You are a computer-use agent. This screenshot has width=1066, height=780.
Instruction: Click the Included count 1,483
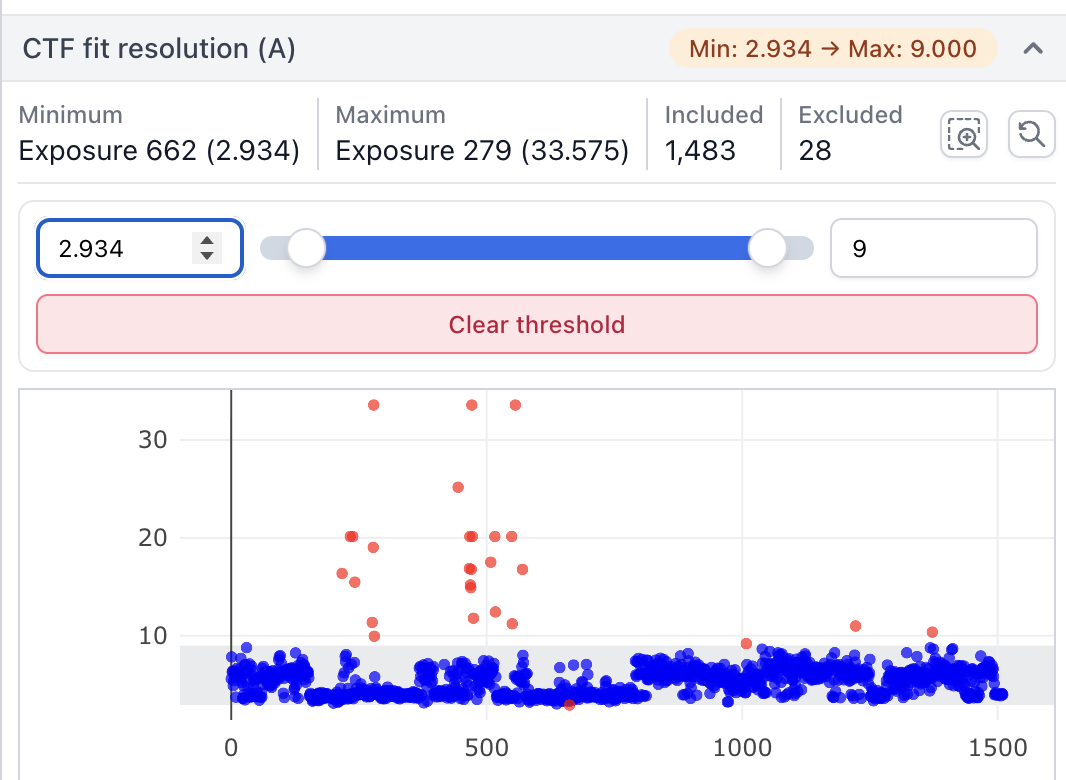pyautogui.click(x=700, y=151)
